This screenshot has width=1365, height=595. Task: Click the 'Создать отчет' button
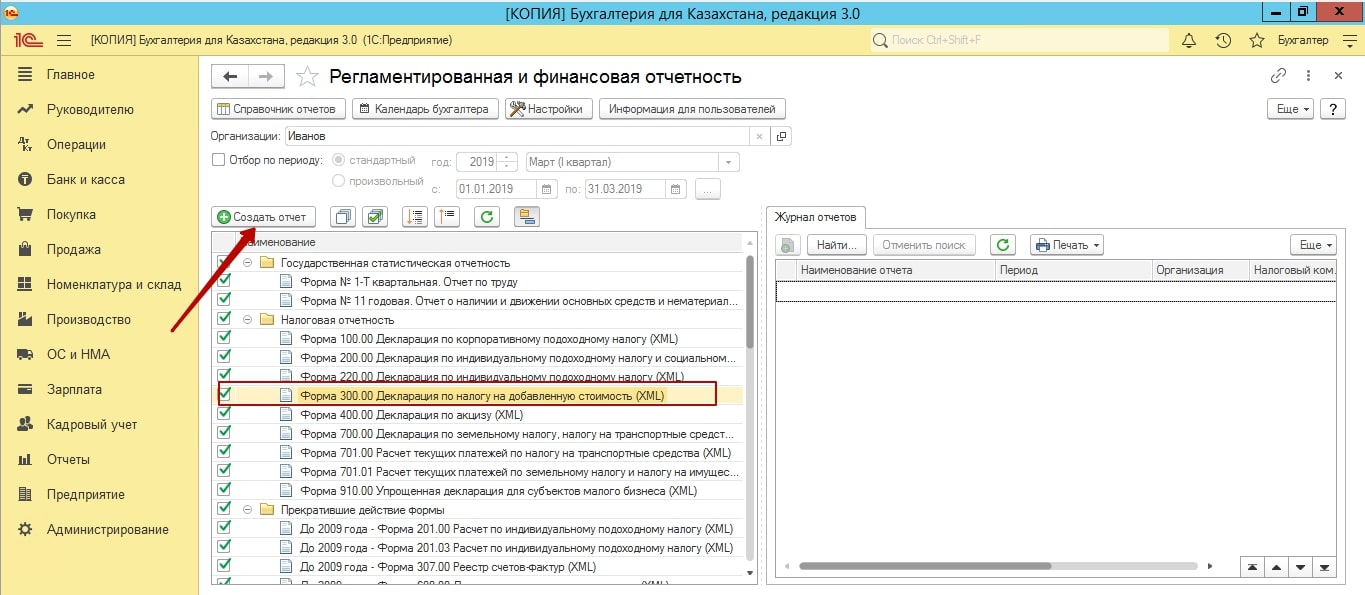click(264, 216)
